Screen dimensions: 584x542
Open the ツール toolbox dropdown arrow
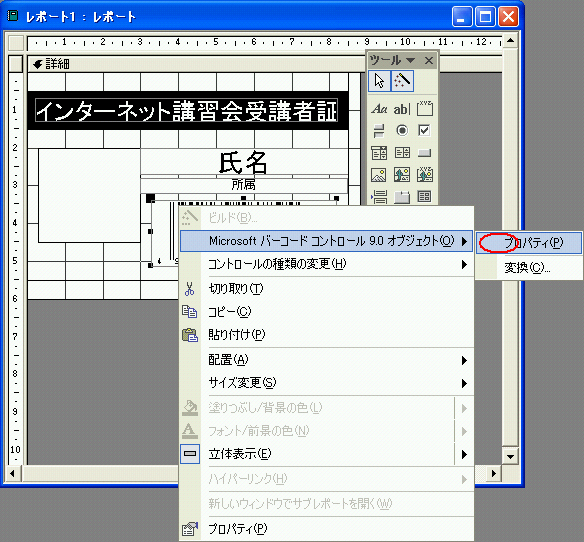[x=410, y=60]
